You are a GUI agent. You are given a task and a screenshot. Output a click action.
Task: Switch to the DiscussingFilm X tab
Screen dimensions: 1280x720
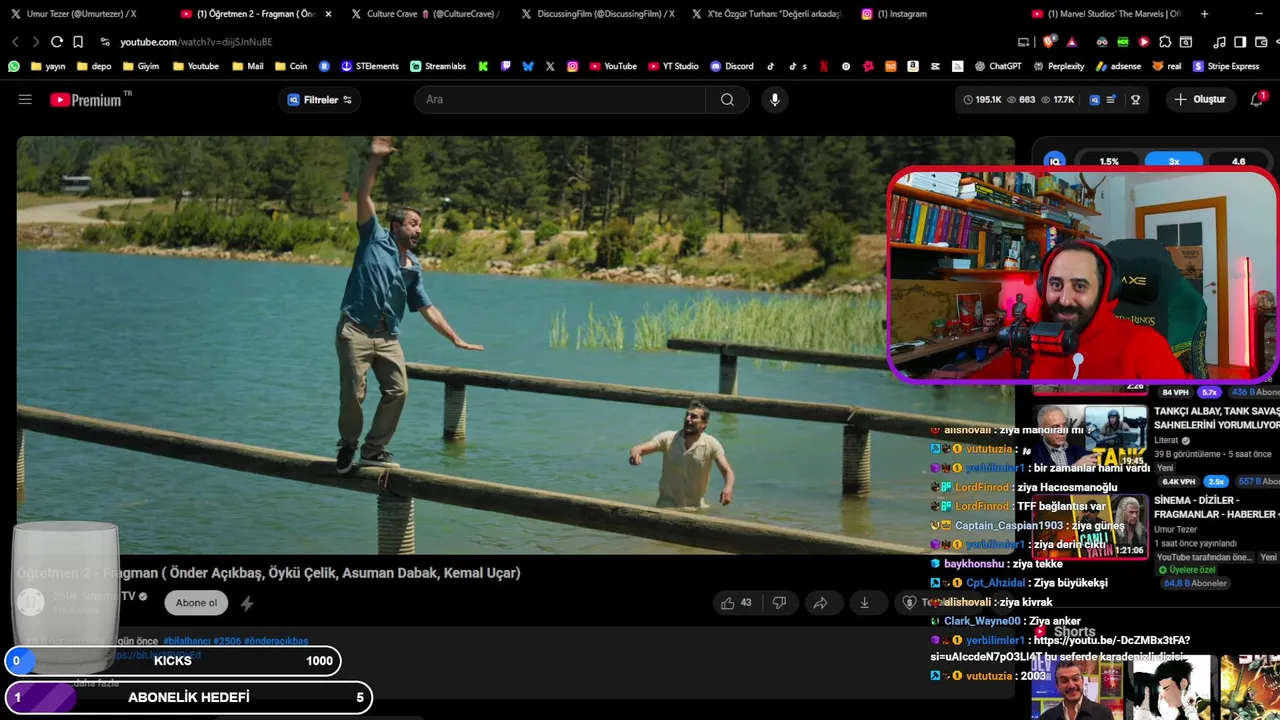pyautogui.click(x=600, y=14)
